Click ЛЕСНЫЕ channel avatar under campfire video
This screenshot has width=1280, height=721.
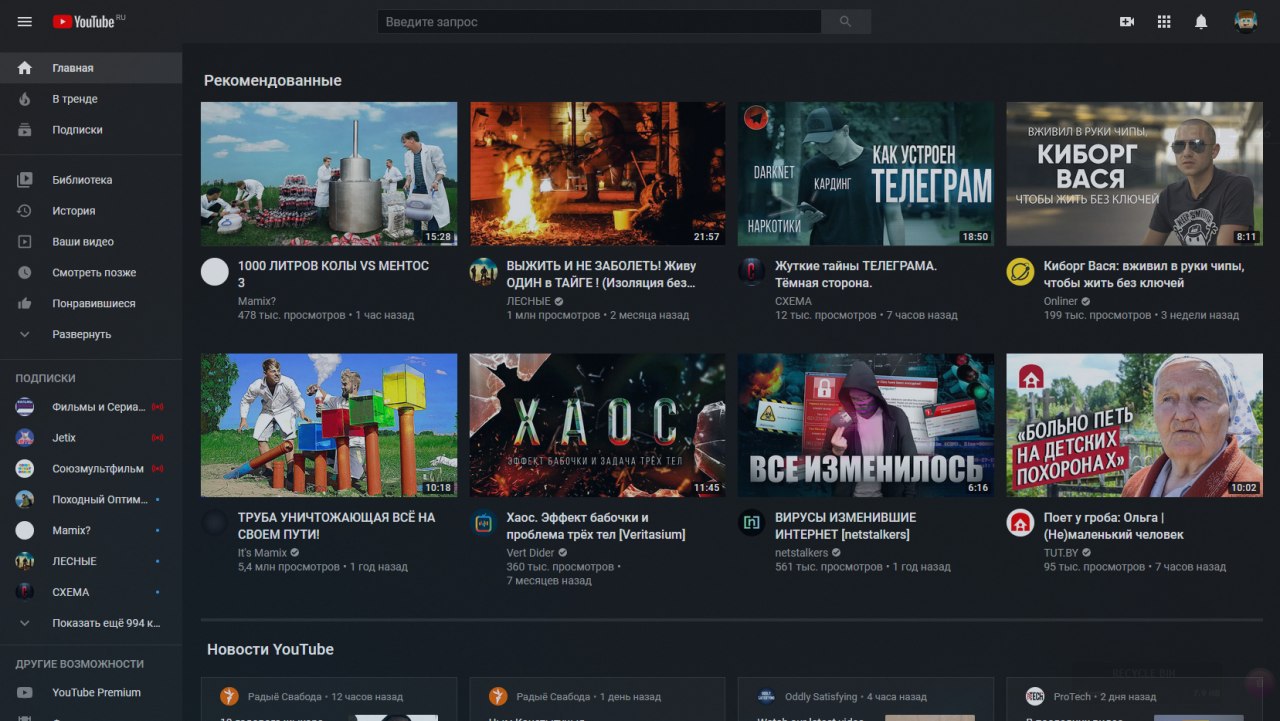pyautogui.click(x=484, y=271)
